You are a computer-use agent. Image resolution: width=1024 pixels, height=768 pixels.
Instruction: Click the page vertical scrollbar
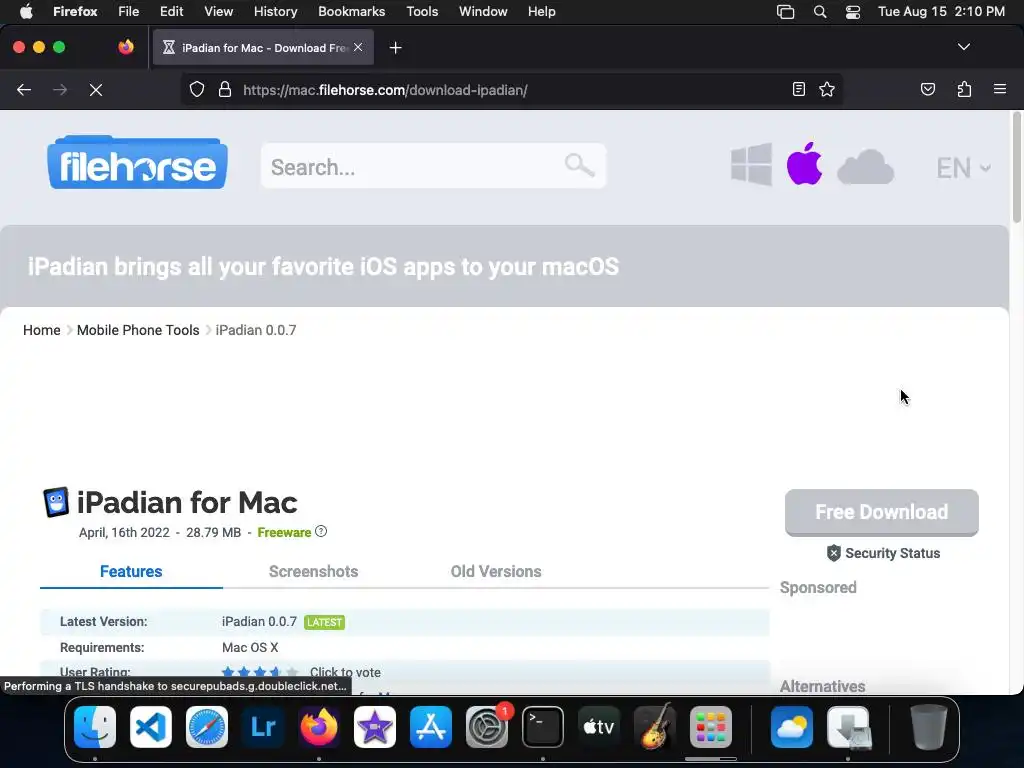click(x=1016, y=167)
